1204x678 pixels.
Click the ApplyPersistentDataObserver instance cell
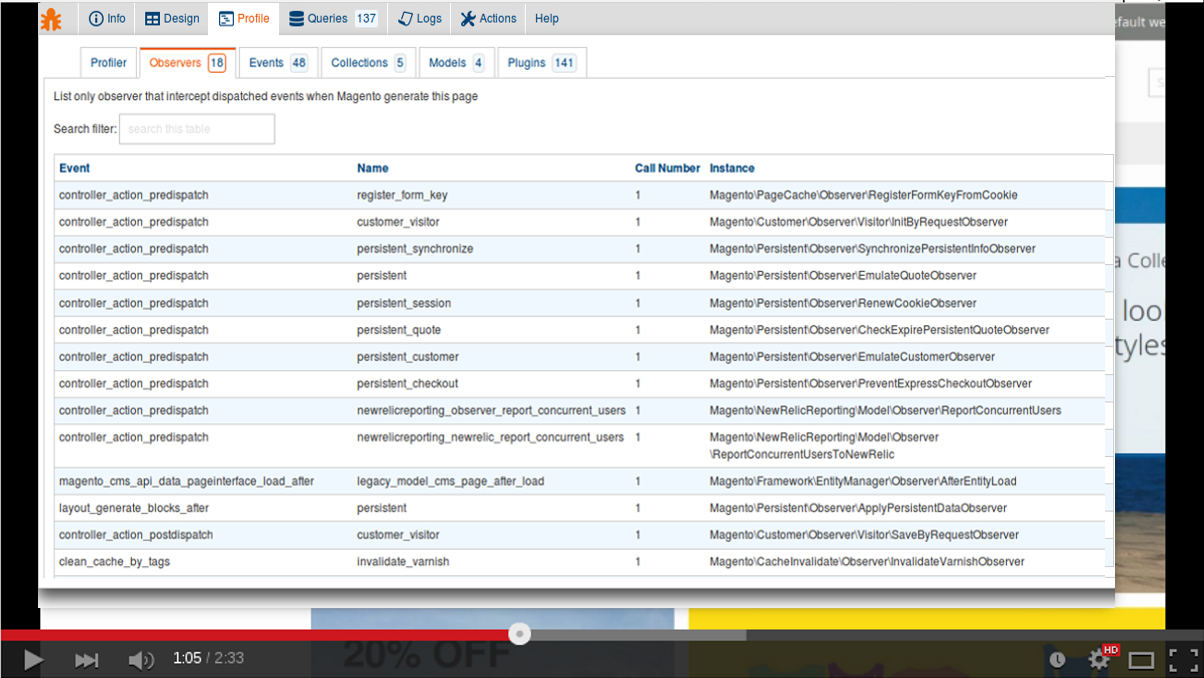tap(859, 508)
